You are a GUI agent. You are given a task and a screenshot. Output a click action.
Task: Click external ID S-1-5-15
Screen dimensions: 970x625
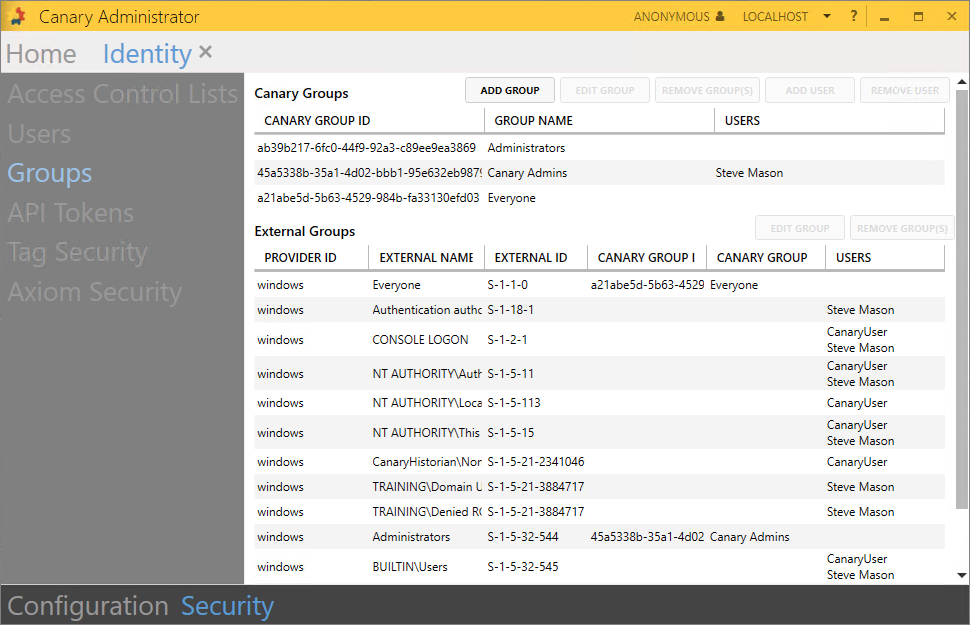(510, 433)
